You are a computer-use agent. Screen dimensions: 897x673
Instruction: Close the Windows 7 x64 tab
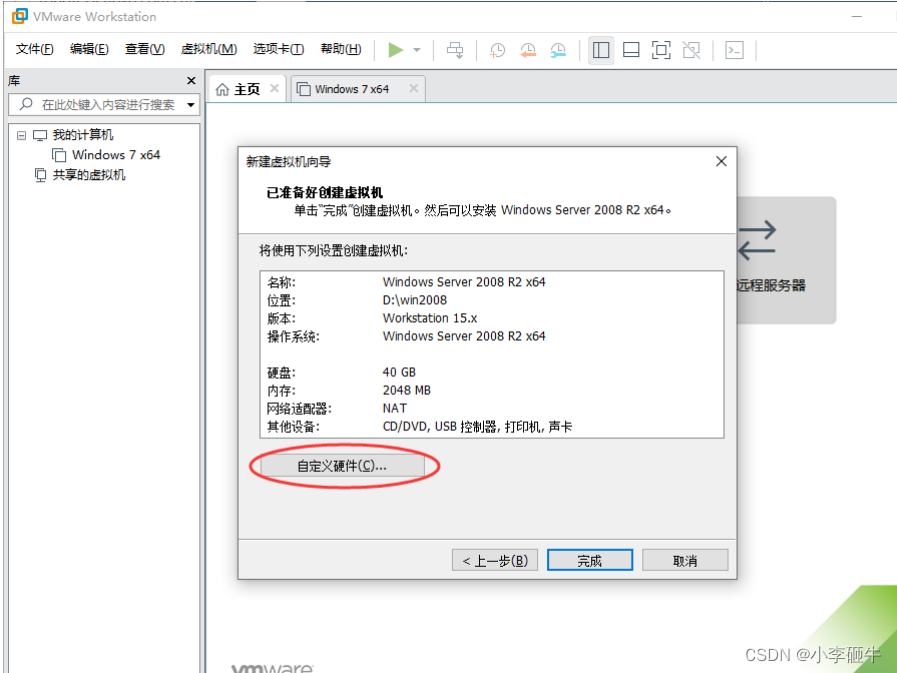[413, 88]
